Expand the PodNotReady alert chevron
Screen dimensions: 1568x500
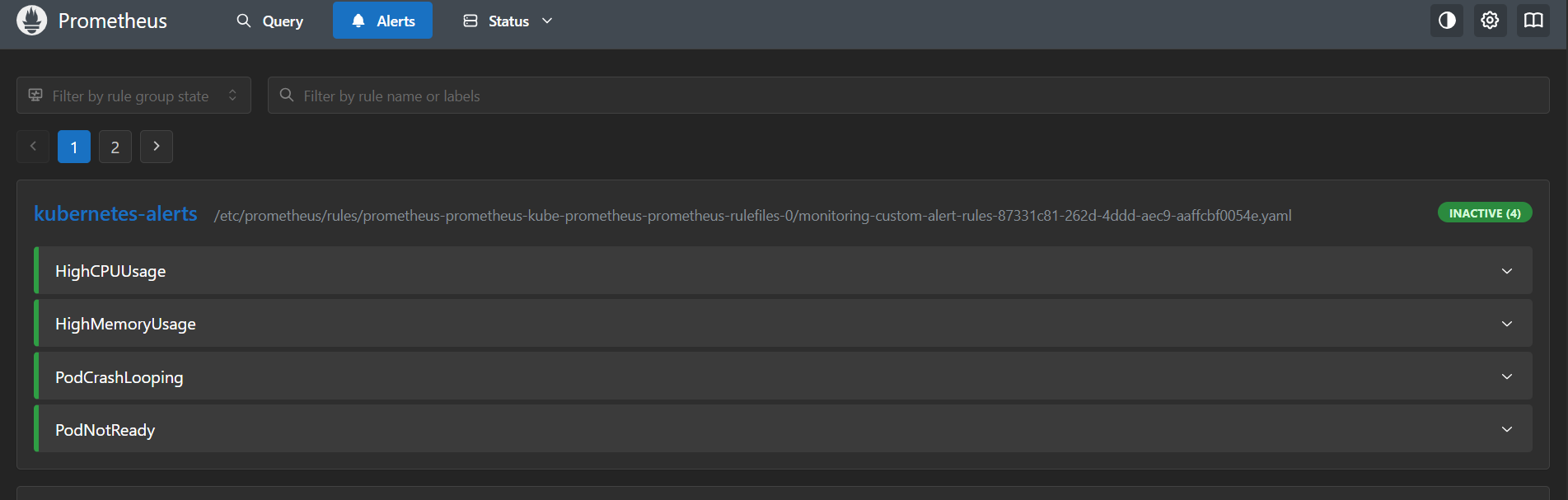click(x=1507, y=429)
